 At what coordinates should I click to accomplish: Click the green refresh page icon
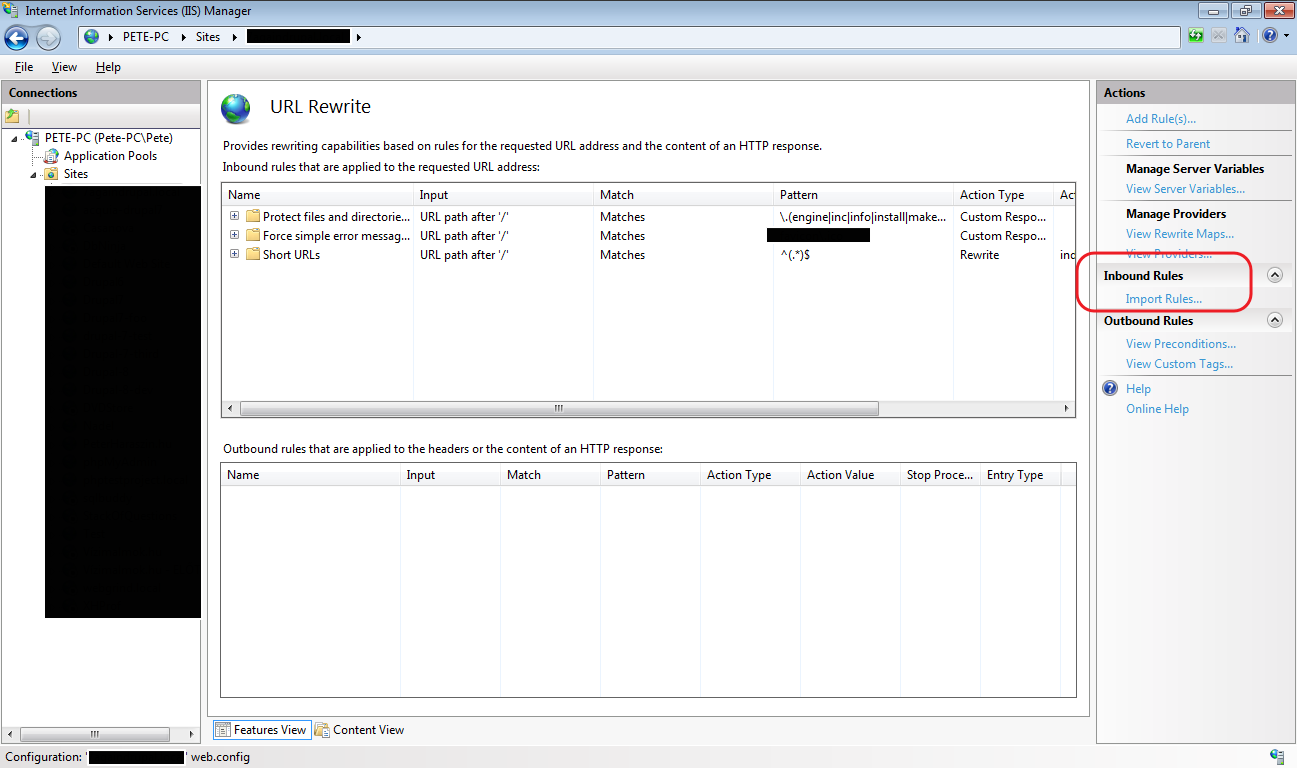click(x=1196, y=36)
